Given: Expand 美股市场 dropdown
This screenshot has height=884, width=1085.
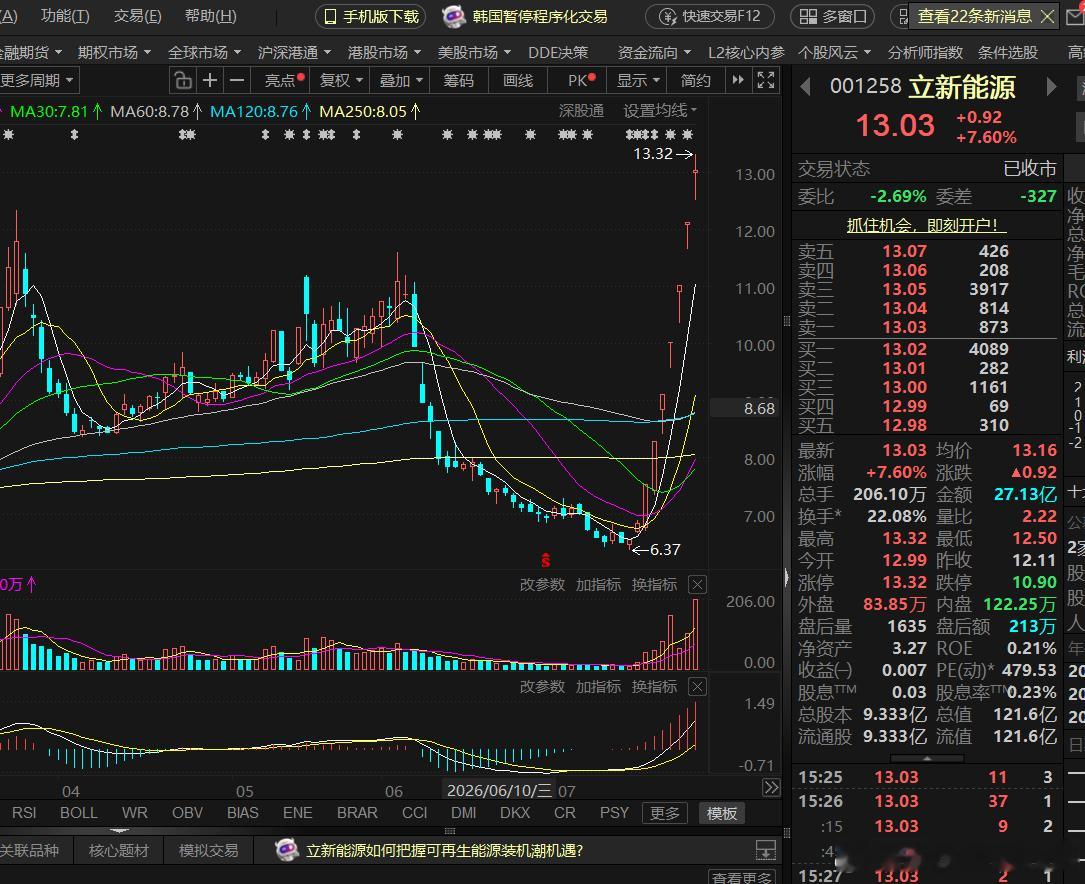Looking at the screenshot, I should point(474,53).
